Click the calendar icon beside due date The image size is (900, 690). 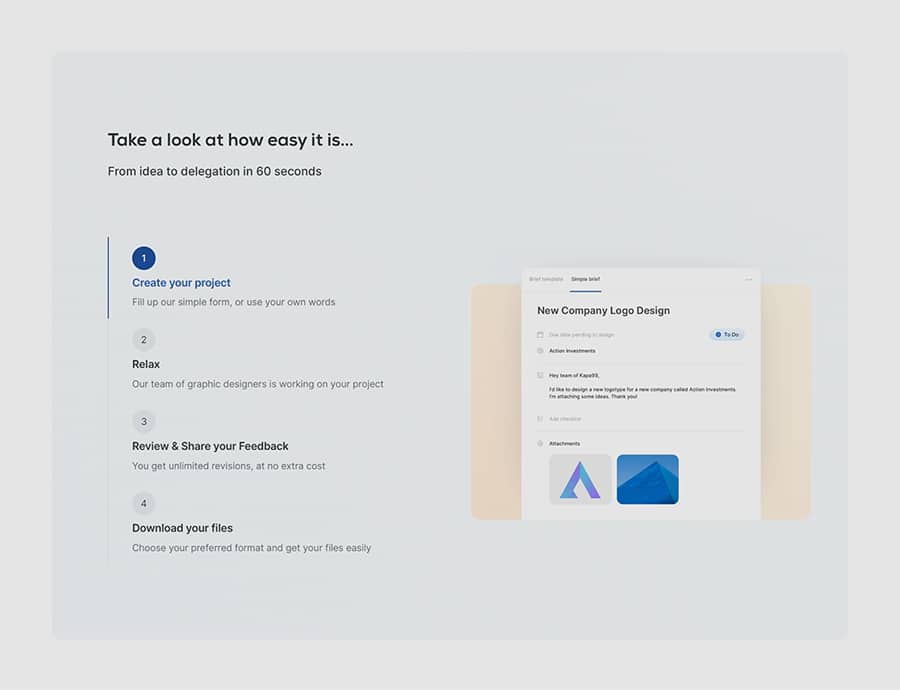540,335
